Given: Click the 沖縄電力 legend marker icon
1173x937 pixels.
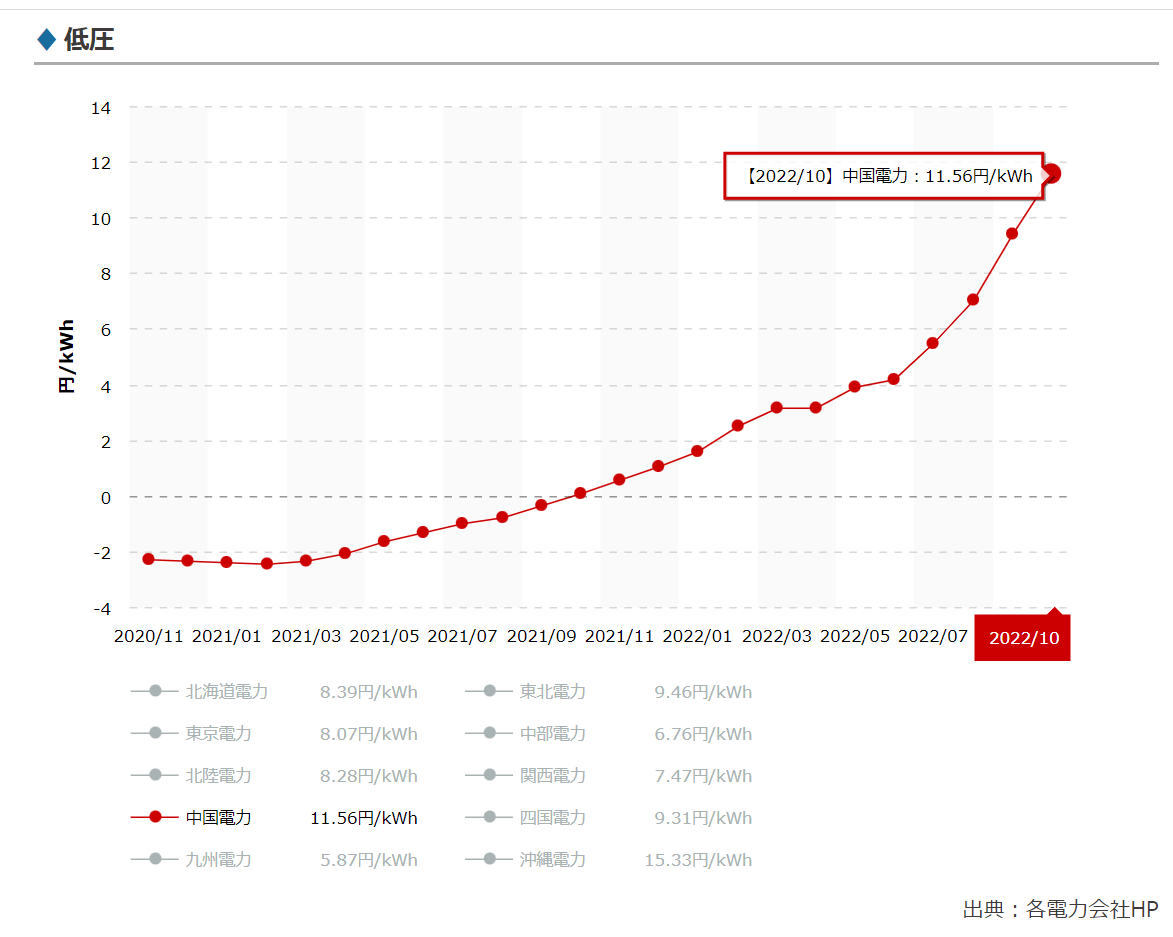Looking at the screenshot, I should point(489,860).
